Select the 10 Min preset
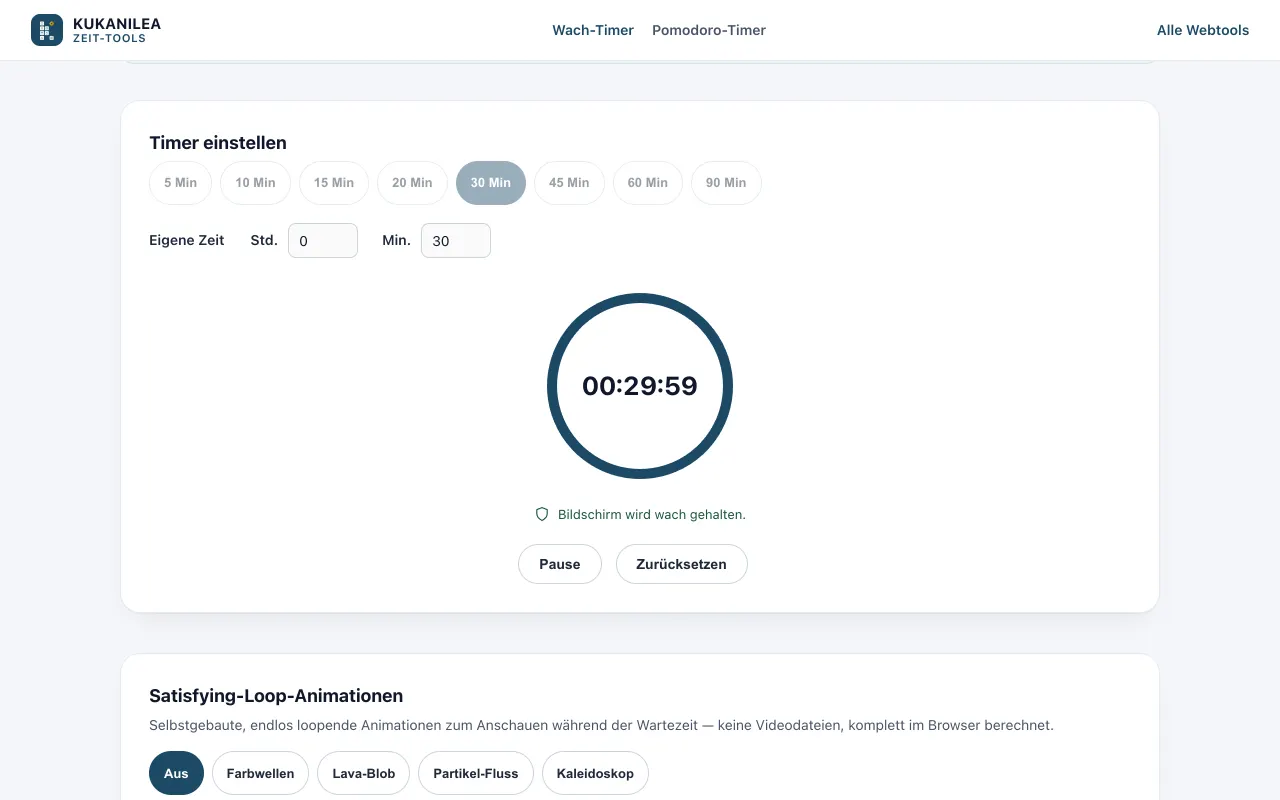The width and height of the screenshot is (1280, 800). [255, 183]
